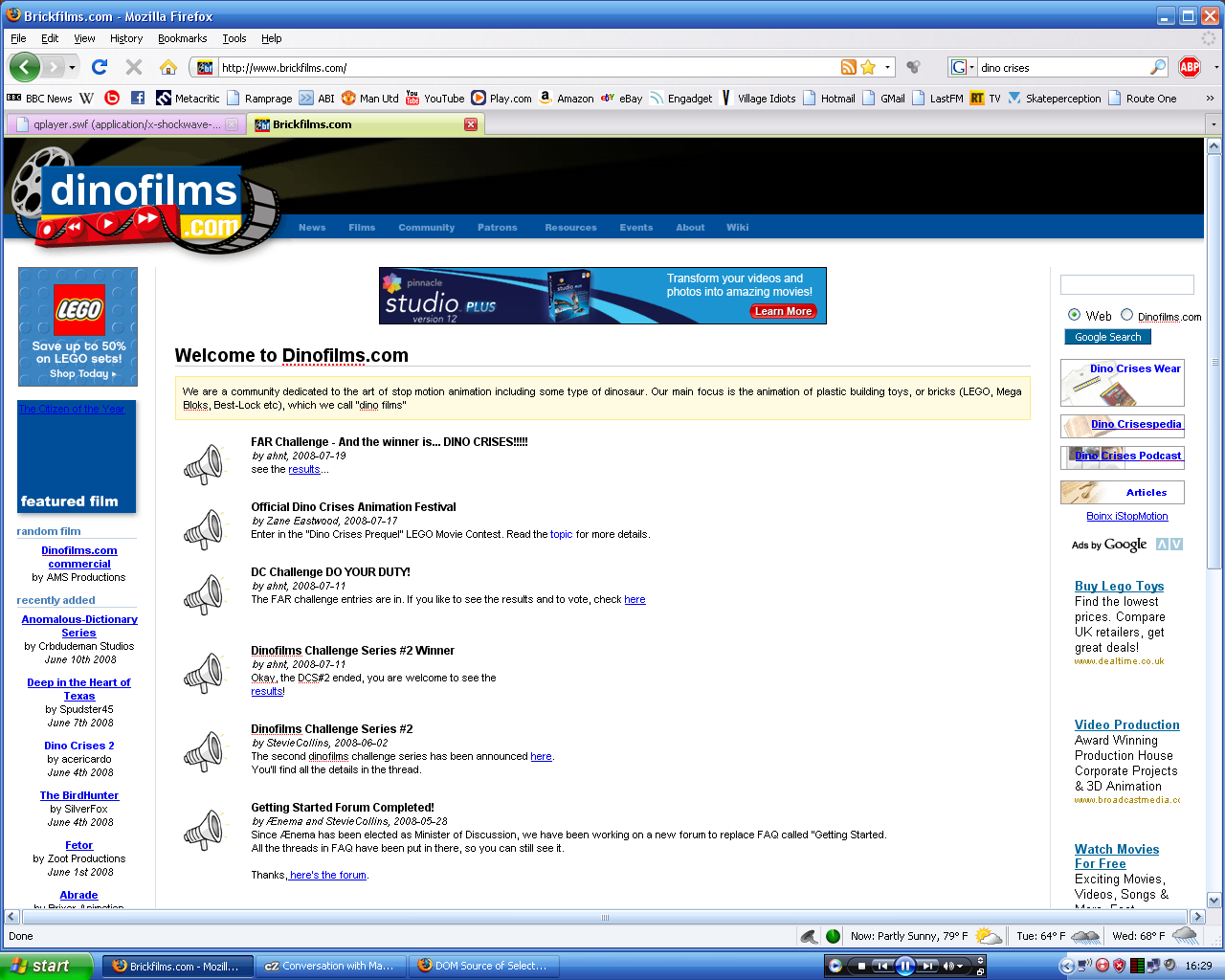Select the Dinofilms.com search radio button
Viewport: 1225px width, 980px height.
pos(1126,316)
